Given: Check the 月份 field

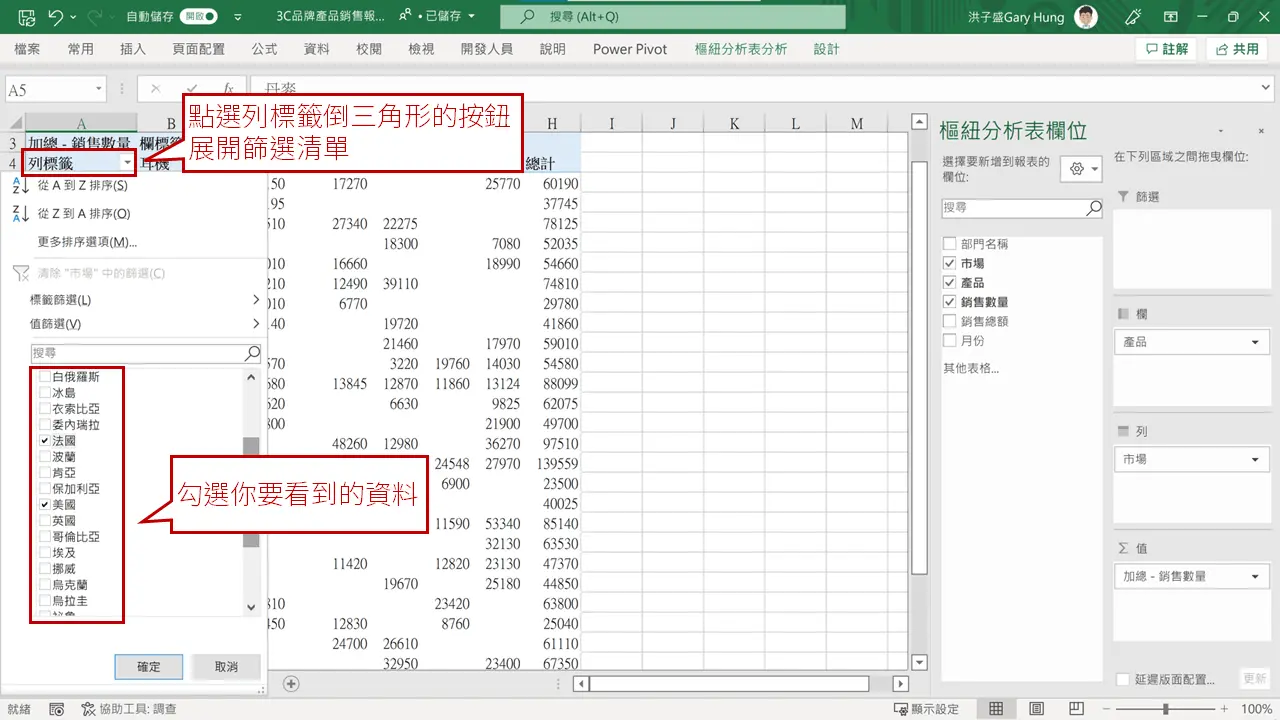Looking at the screenshot, I should [x=949, y=341].
